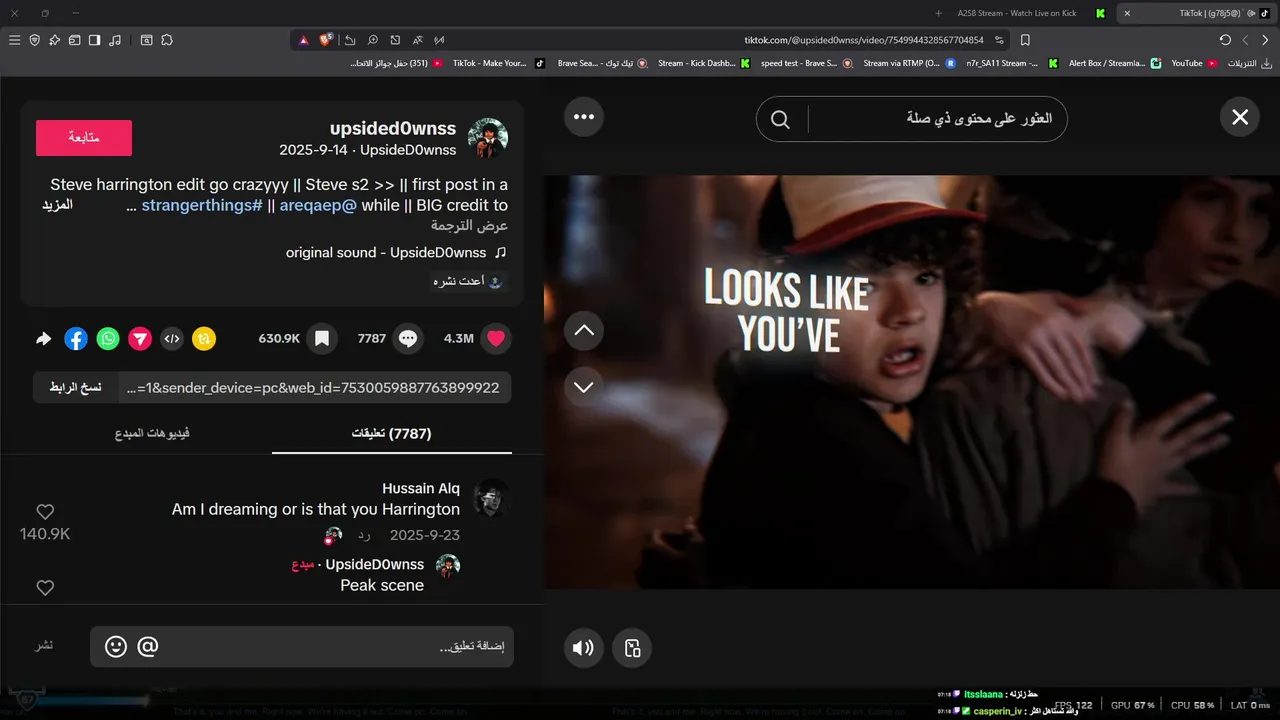Bookmark this page with the bookmark icon
Screen dimensions: 1280x720
1025,40
